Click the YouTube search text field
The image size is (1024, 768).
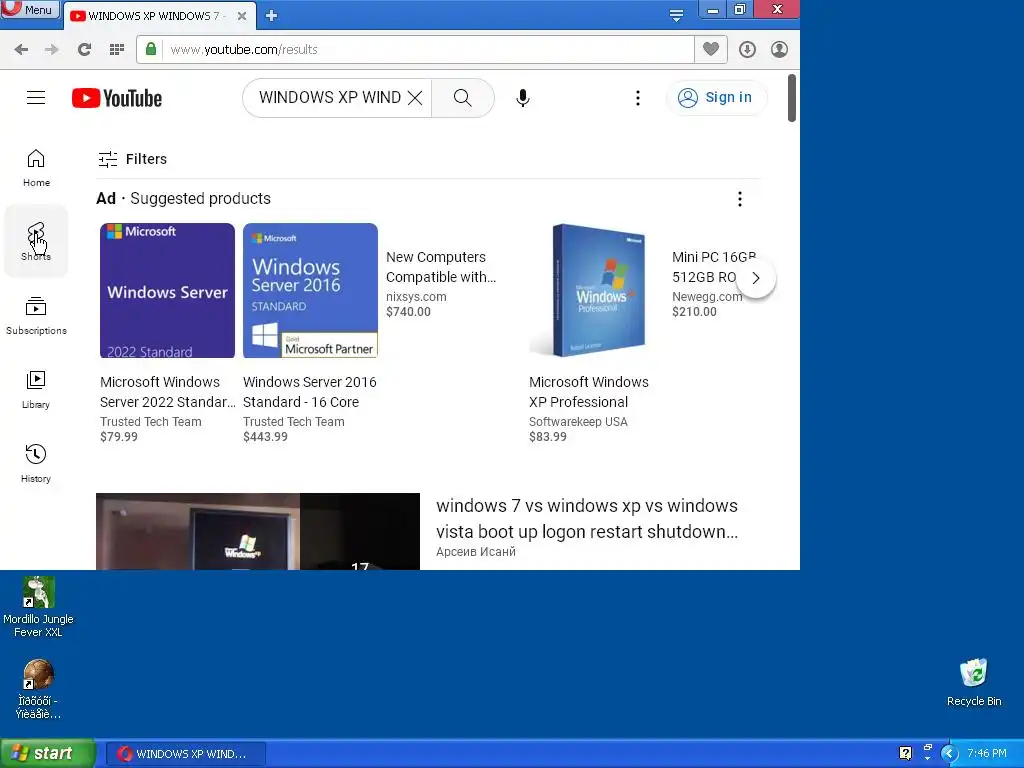pos(330,98)
